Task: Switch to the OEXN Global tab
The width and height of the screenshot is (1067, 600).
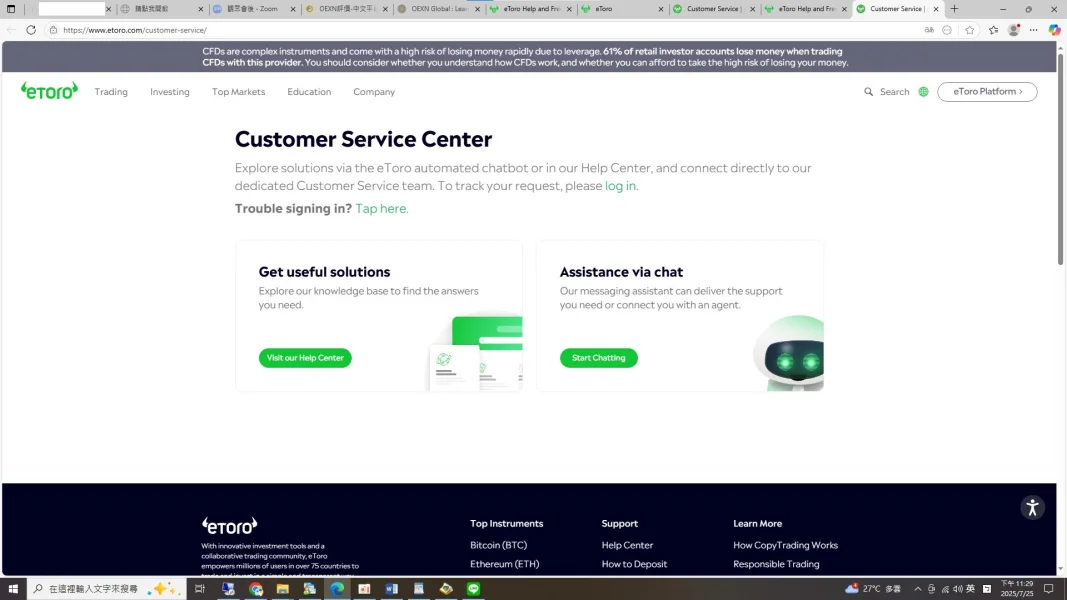Action: pyautogui.click(x=439, y=9)
